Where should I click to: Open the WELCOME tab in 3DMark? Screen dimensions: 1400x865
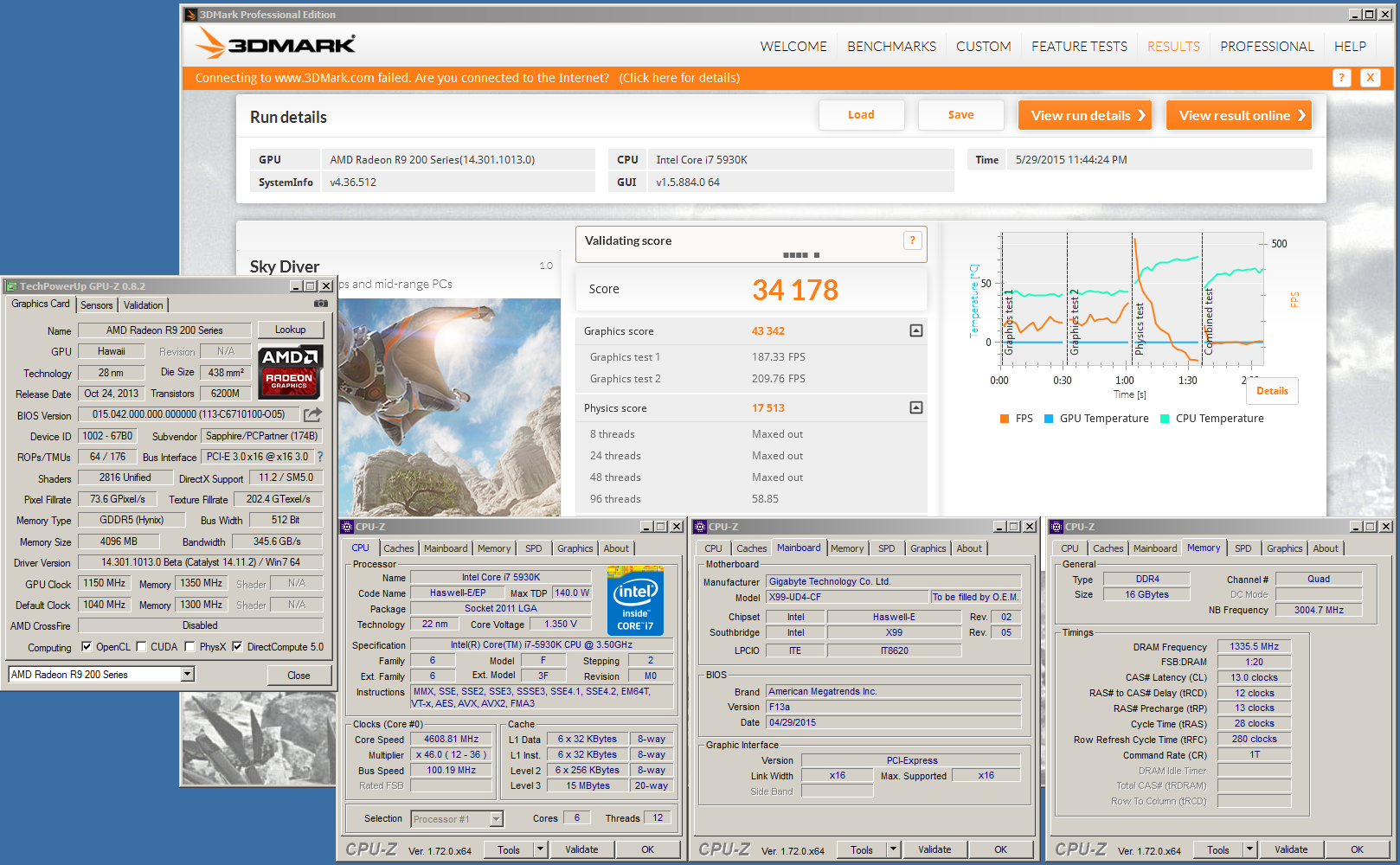click(x=793, y=47)
